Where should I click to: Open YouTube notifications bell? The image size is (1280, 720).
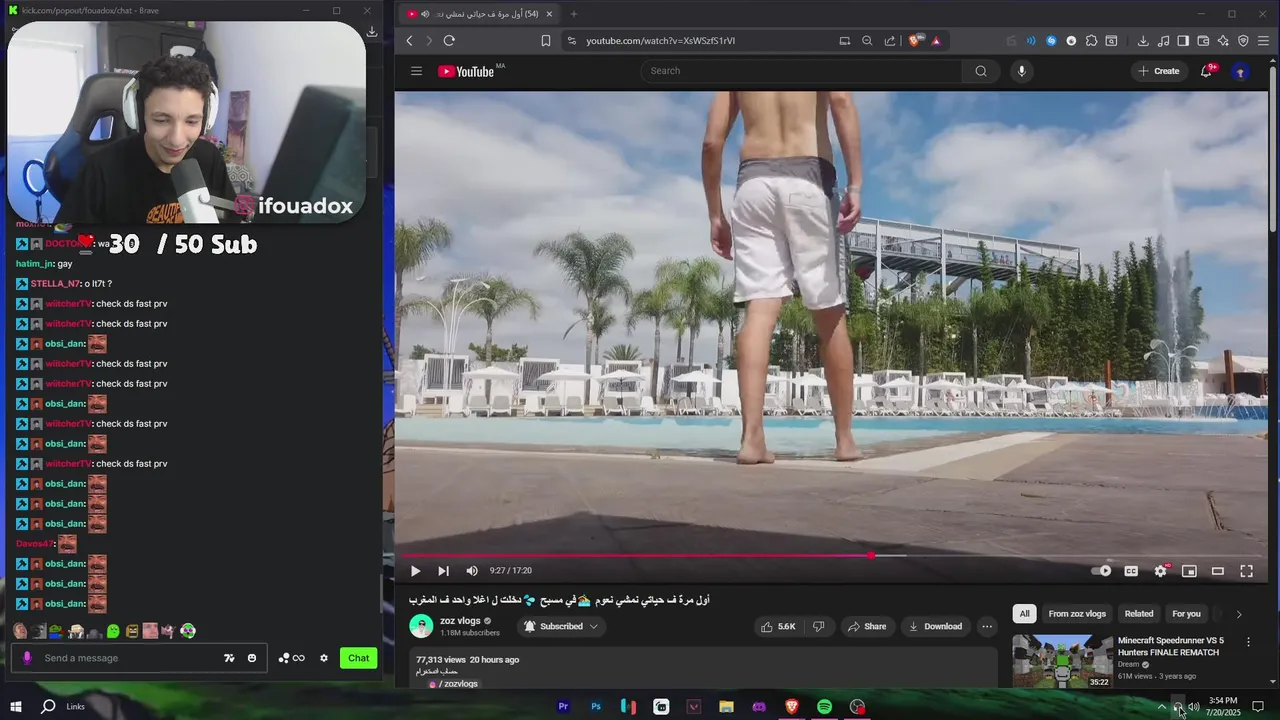coord(1207,71)
